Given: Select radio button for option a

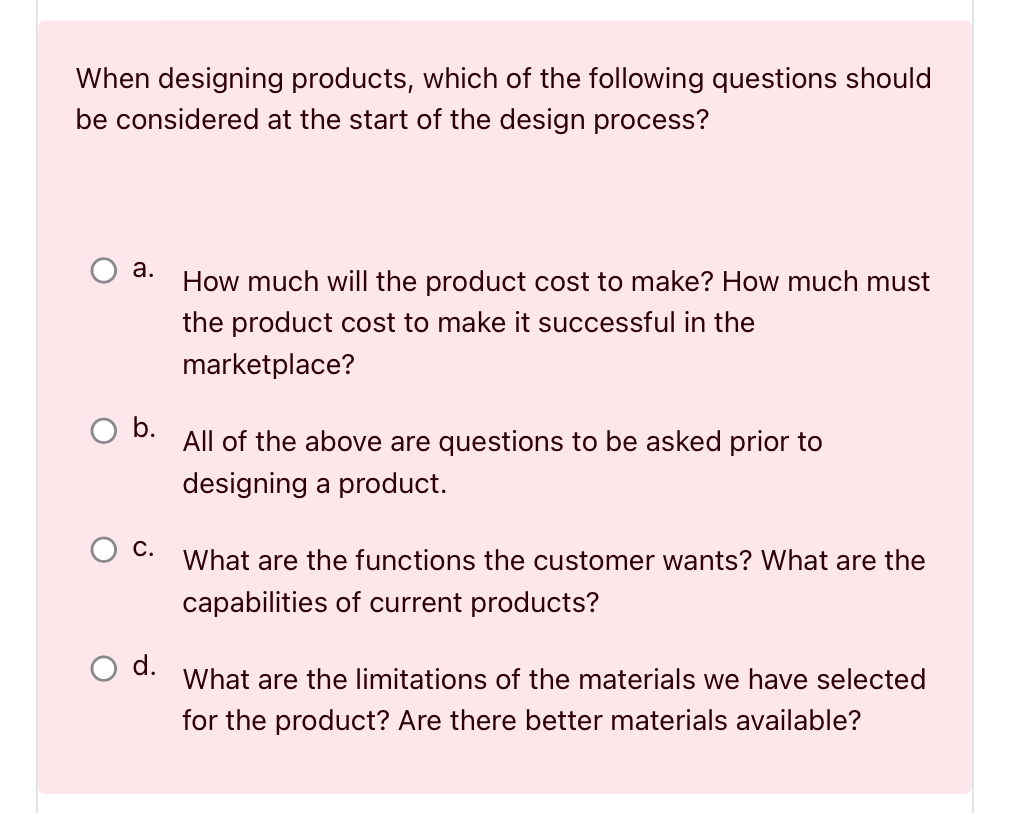Looking at the screenshot, I should [x=103, y=269].
